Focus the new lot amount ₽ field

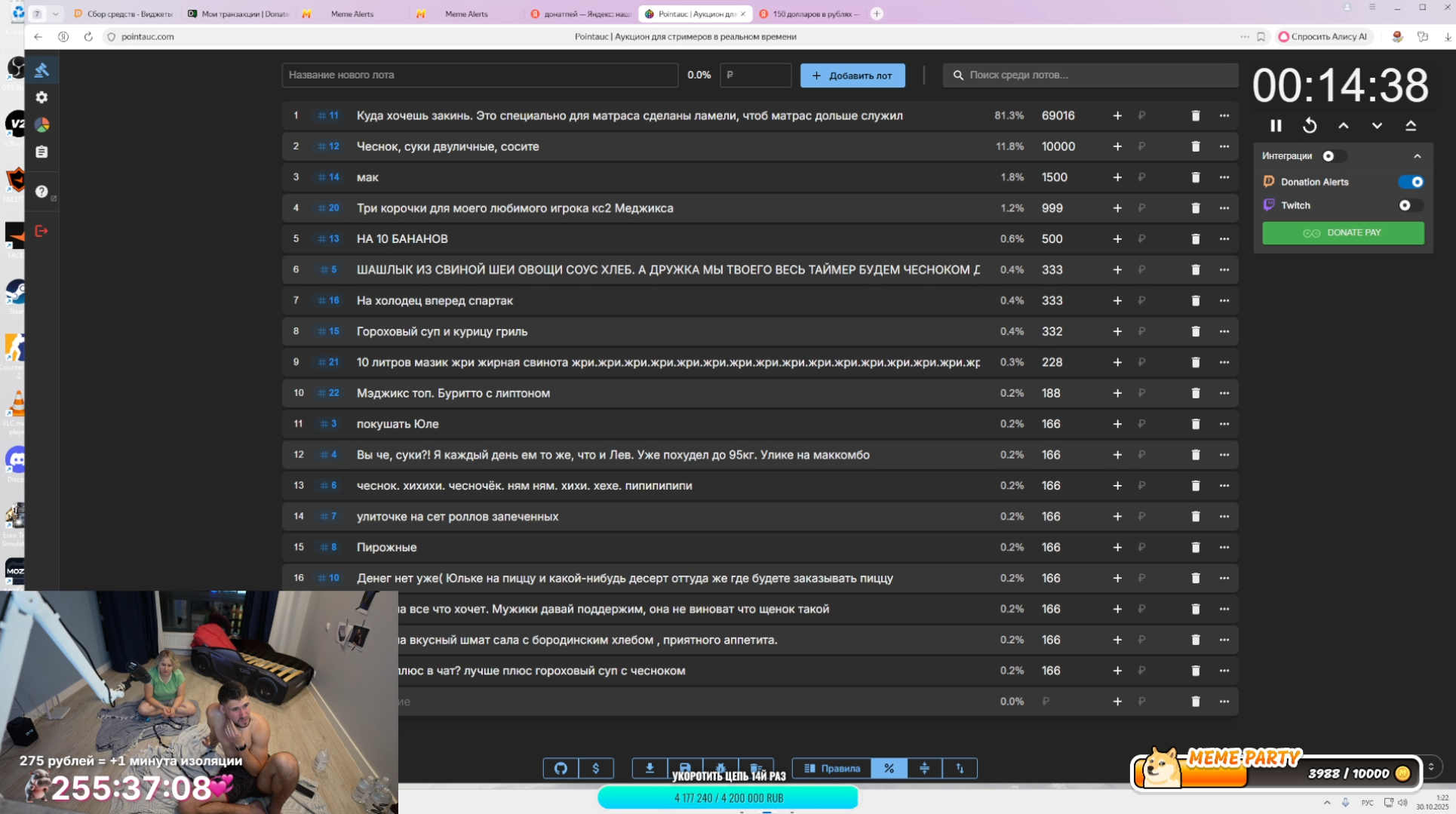coord(755,75)
